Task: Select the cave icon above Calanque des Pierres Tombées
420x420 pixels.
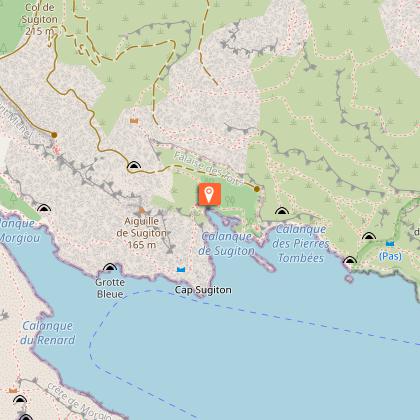Action: 282,211
